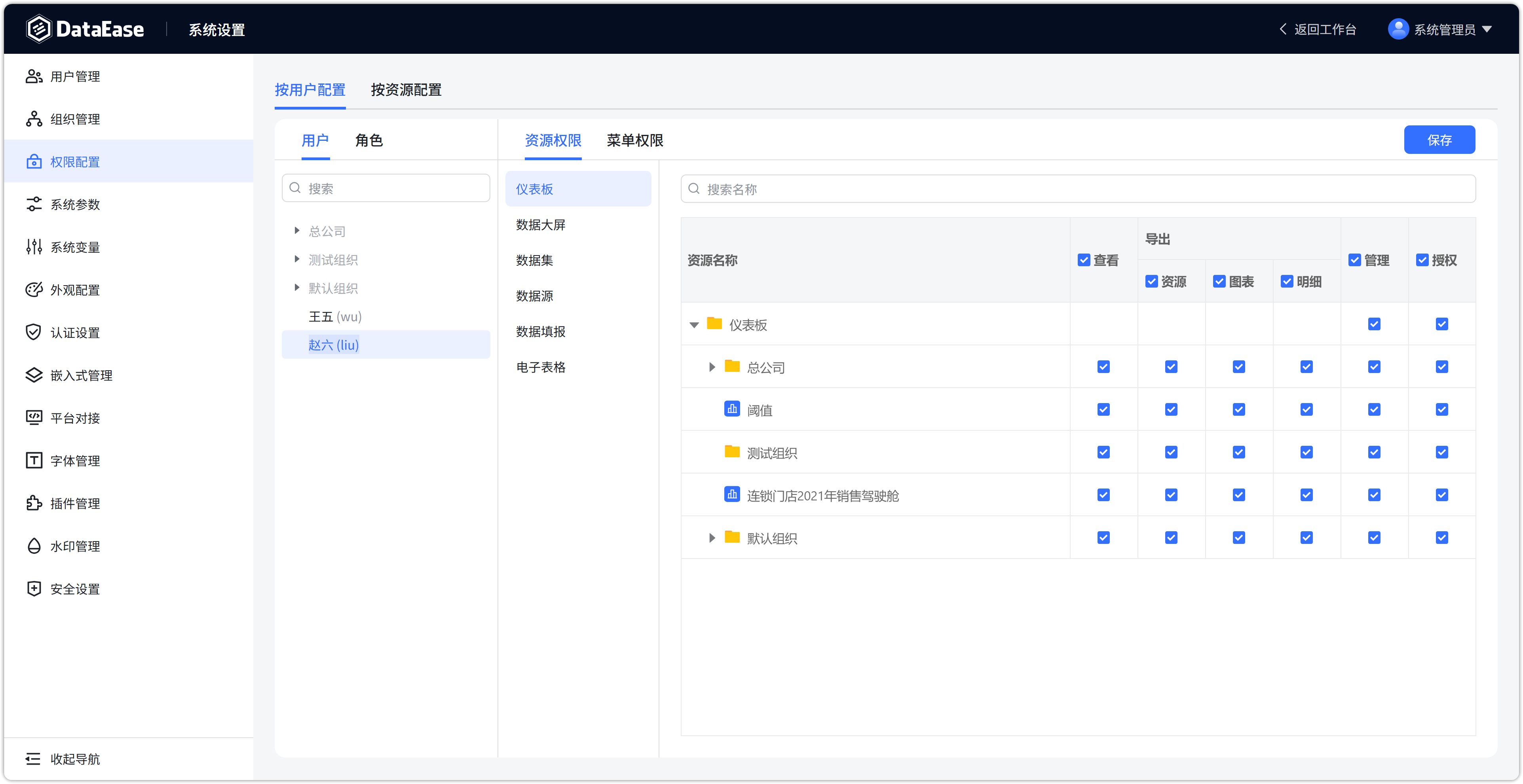
Task: Click the DataEase logo icon
Action: (x=39, y=29)
